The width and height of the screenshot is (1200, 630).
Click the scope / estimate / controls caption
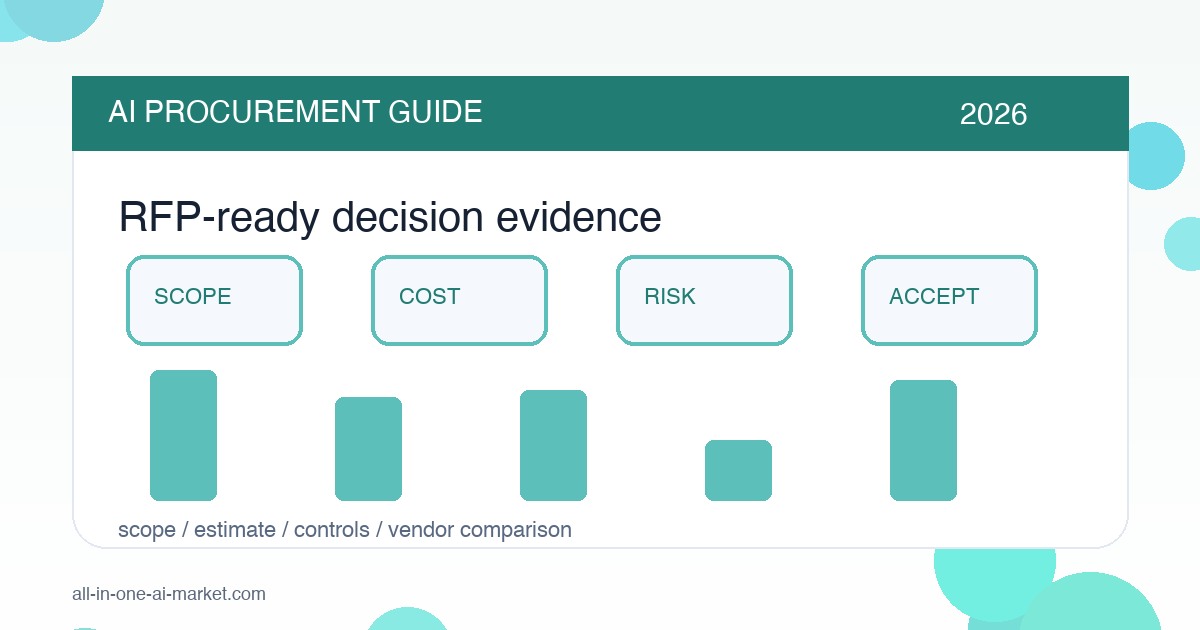(244, 530)
